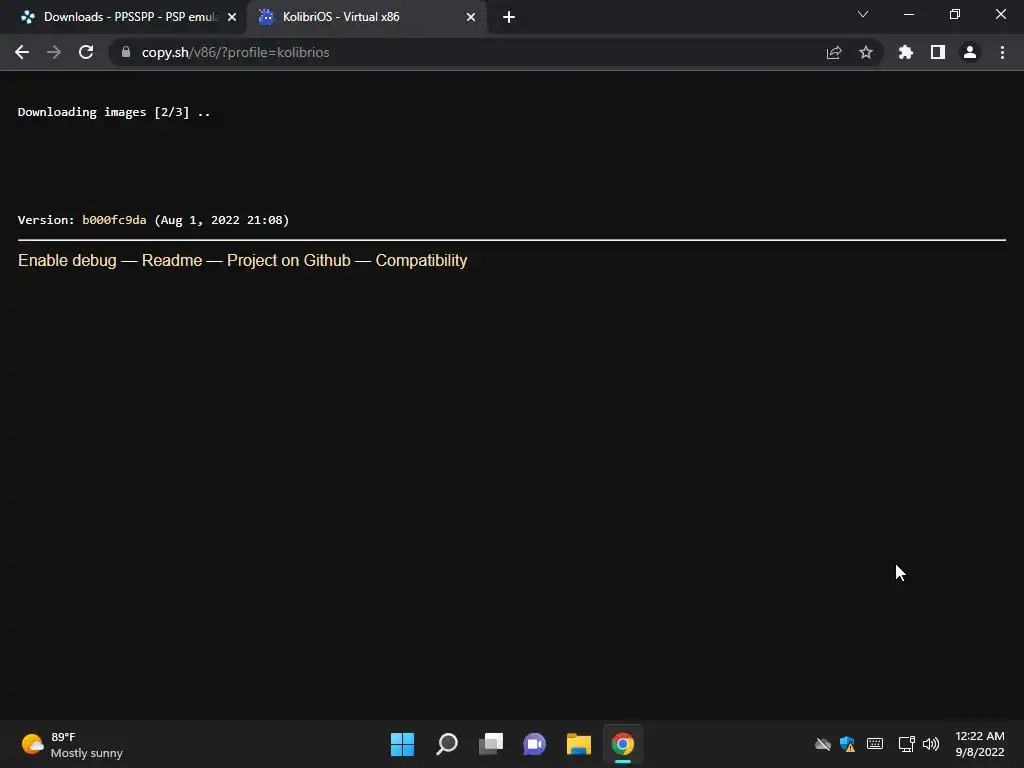This screenshot has height=768, width=1024.
Task: Open the weather widget showing 89°F
Action: pyautogui.click(x=72, y=744)
